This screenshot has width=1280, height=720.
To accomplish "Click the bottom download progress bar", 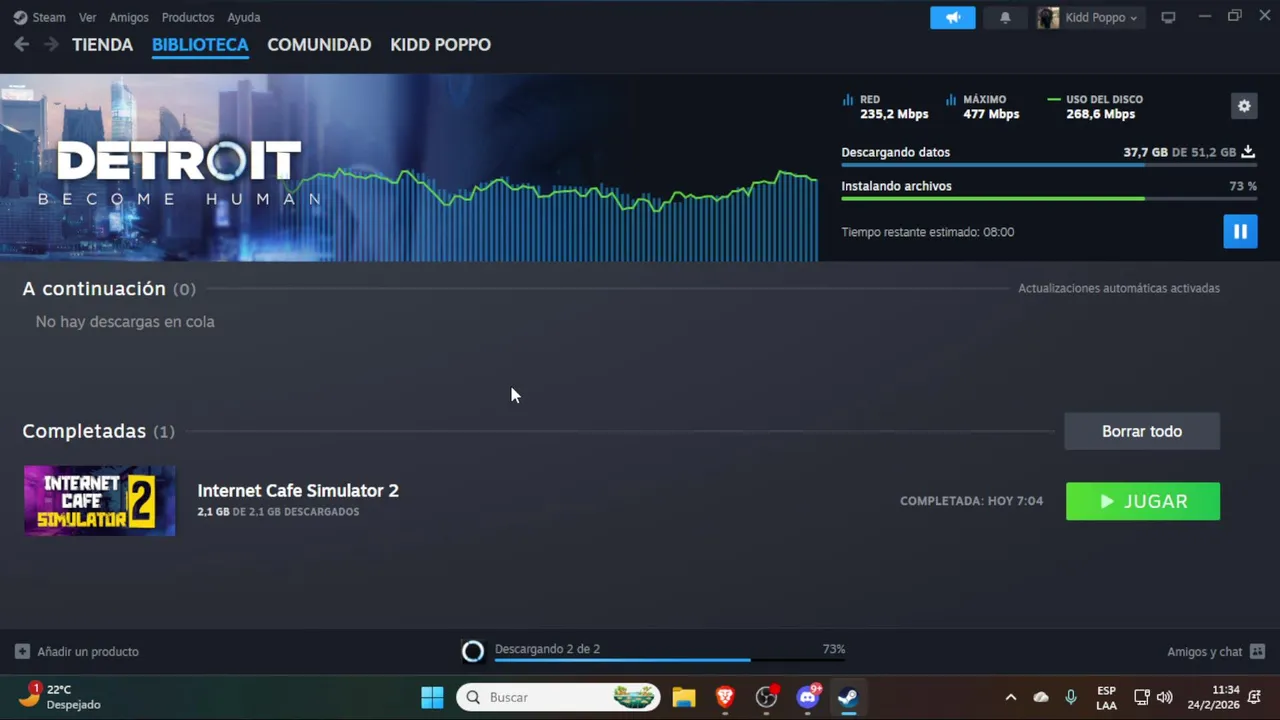I will click(x=670, y=660).
